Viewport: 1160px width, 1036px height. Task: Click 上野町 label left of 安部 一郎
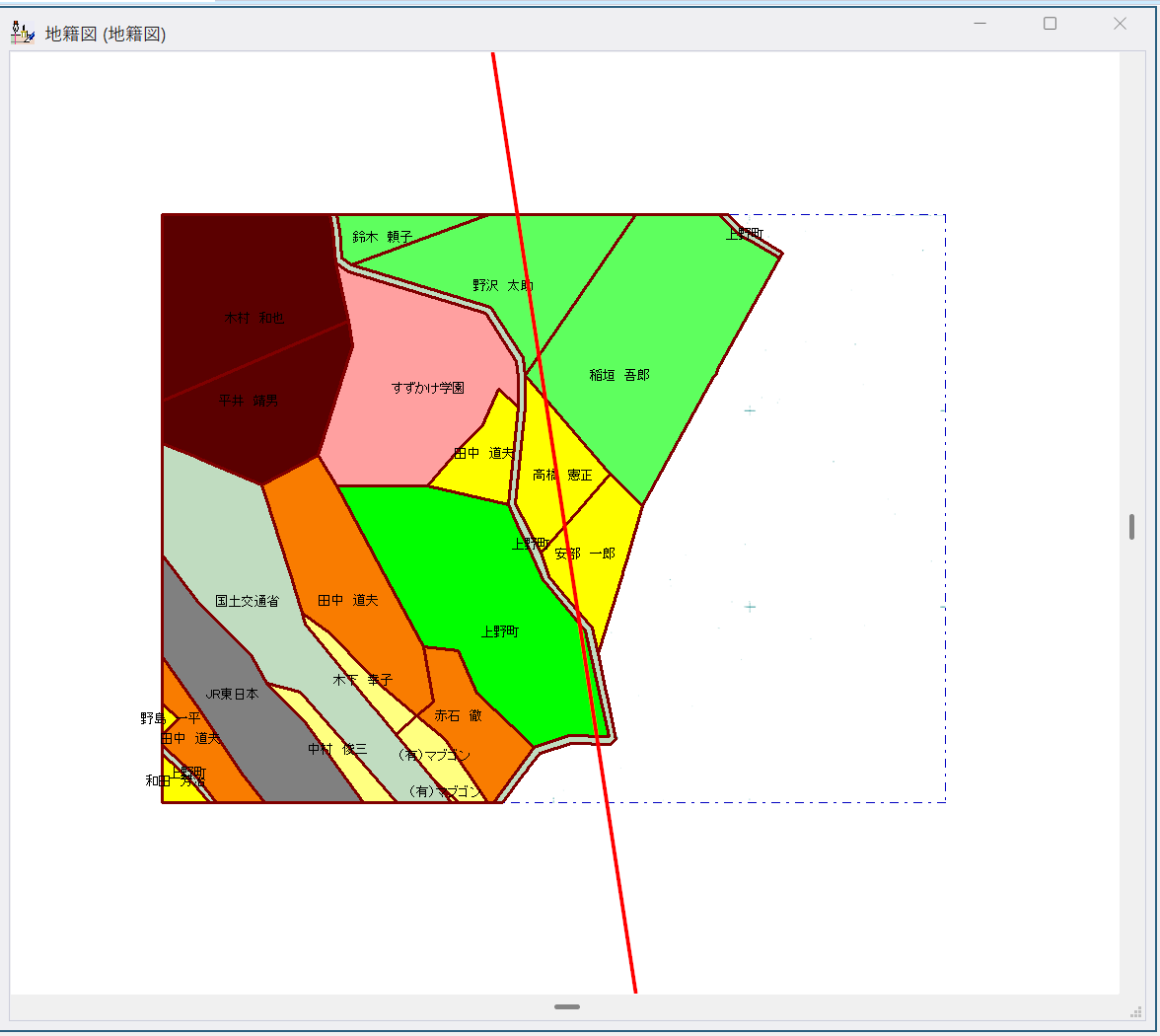point(531,544)
